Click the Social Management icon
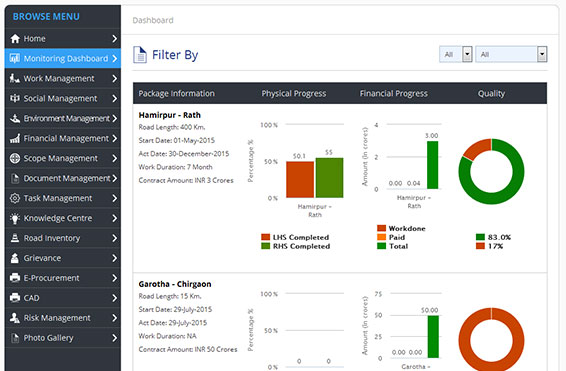 15,98
